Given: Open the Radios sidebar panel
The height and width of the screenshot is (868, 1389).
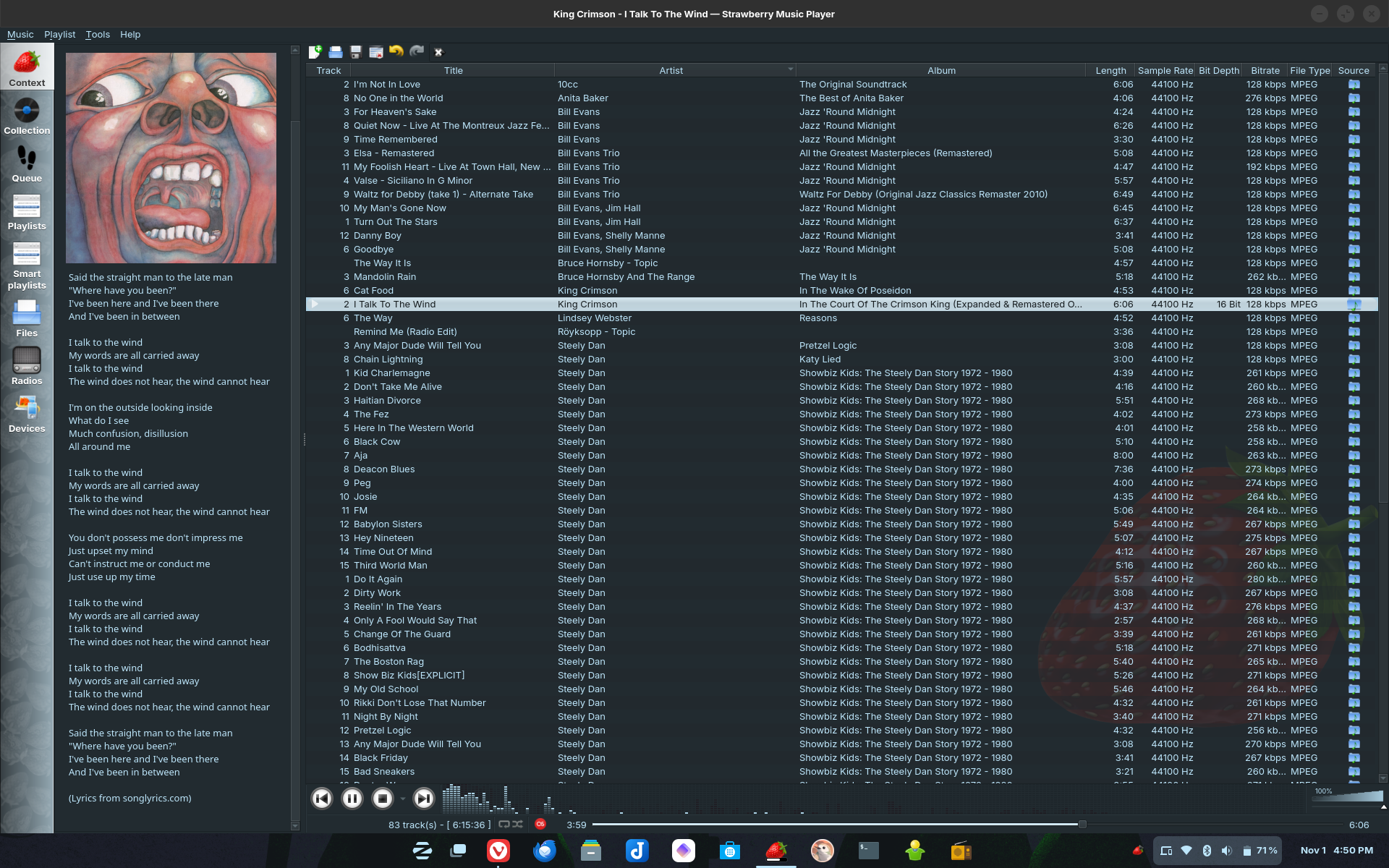Looking at the screenshot, I should coord(27,366).
